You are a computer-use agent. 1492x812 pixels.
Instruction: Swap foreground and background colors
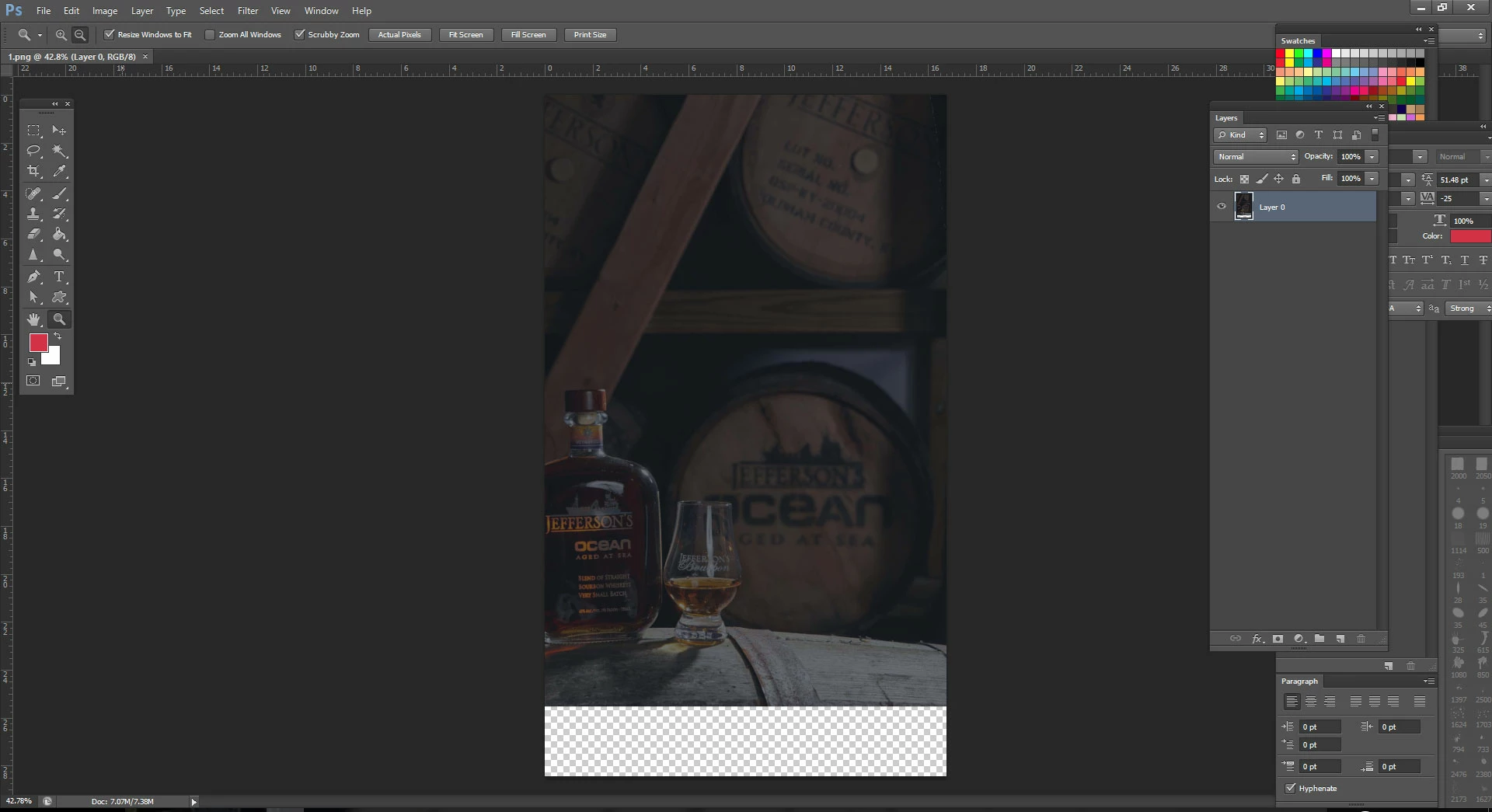click(57, 336)
